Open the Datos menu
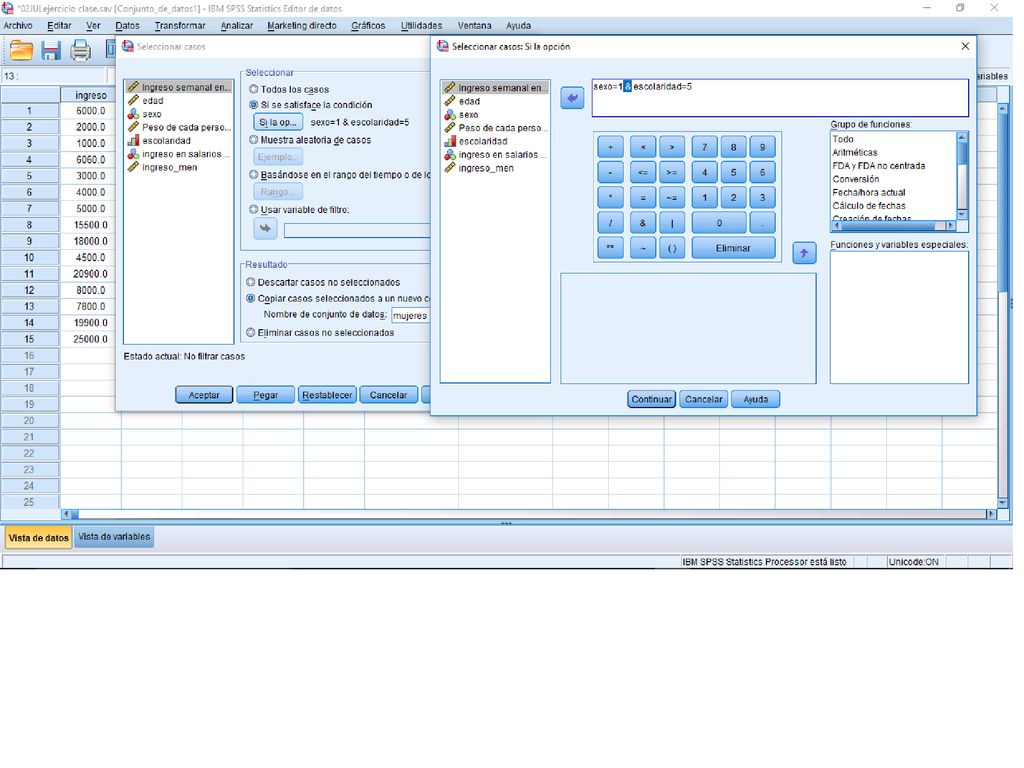The image size is (1024, 768). [x=127, y=25]
